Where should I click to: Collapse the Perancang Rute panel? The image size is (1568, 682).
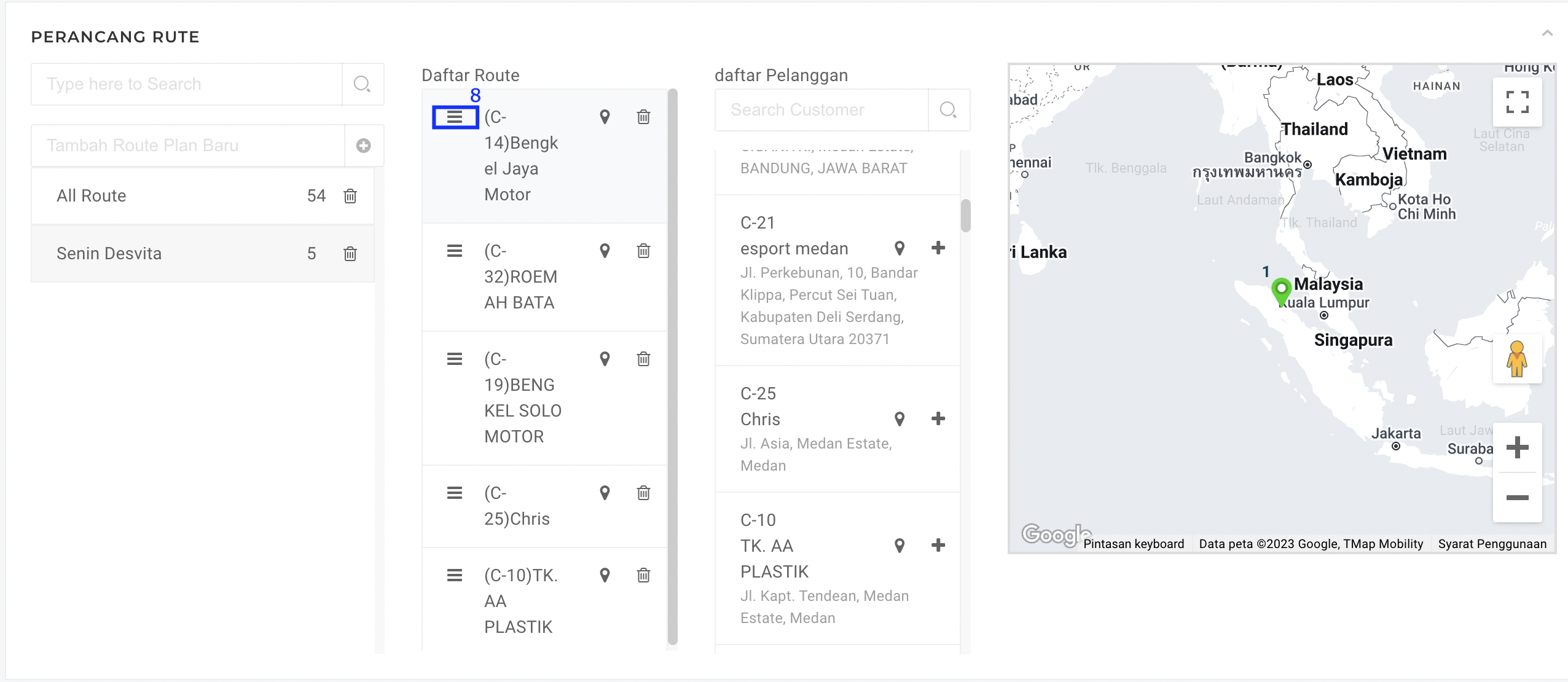tap(1547, 33)
